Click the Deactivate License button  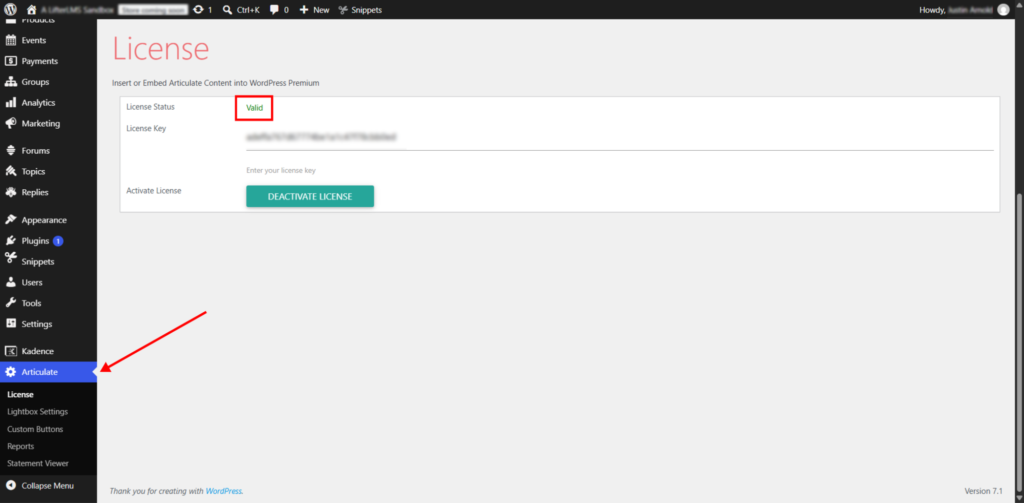[310, 196]
